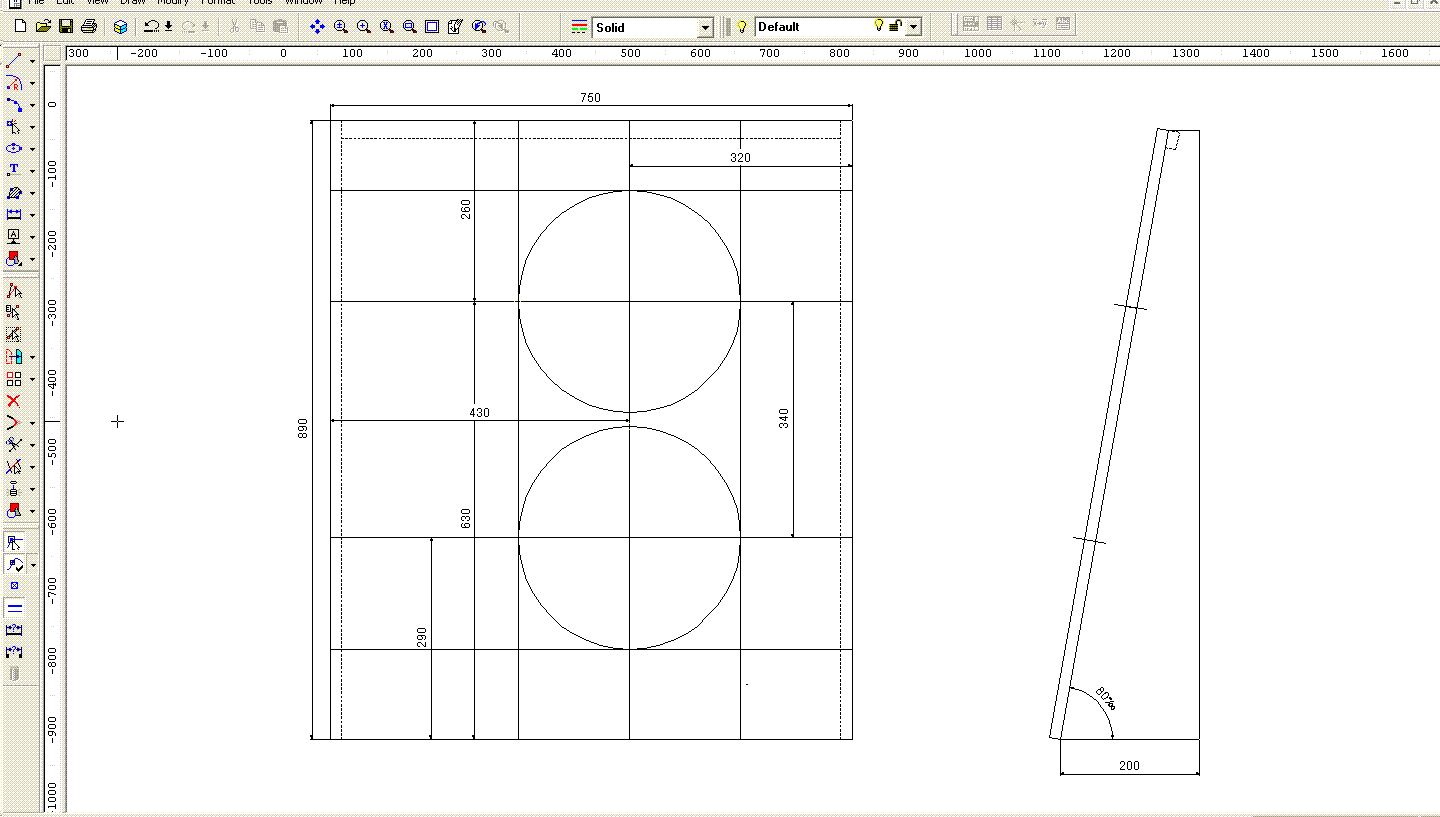Click the line style colored lines icon
1440x817 pixels.
pyautogui.click(x=580, y=27)
